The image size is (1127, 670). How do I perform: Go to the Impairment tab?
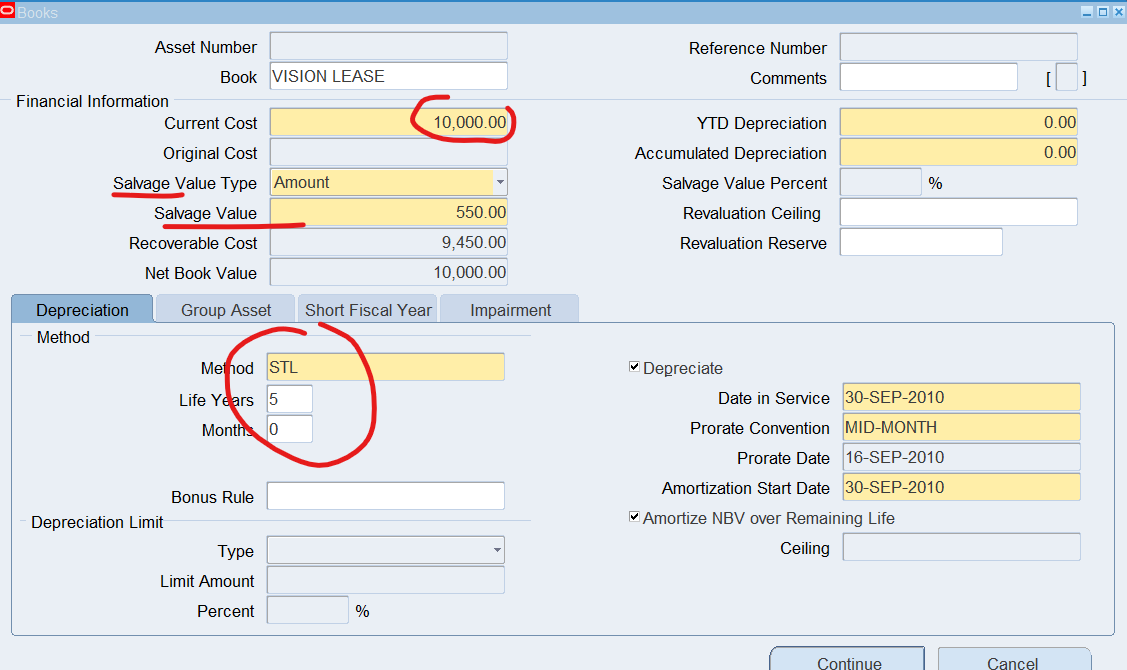(510, 310)
